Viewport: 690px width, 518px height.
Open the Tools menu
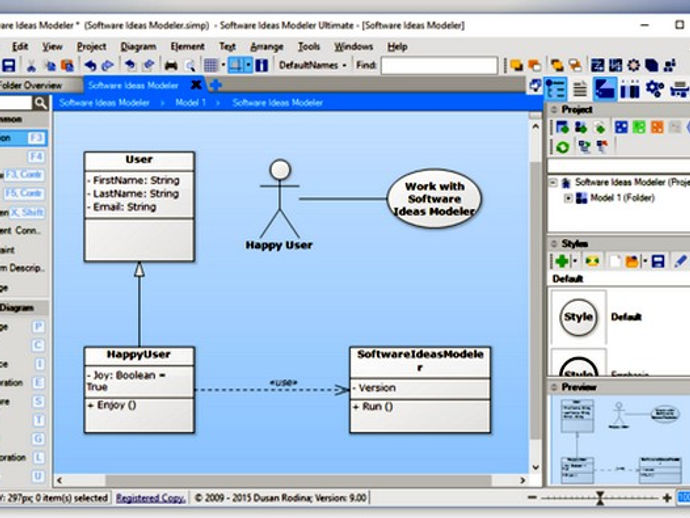coord(309,47)
